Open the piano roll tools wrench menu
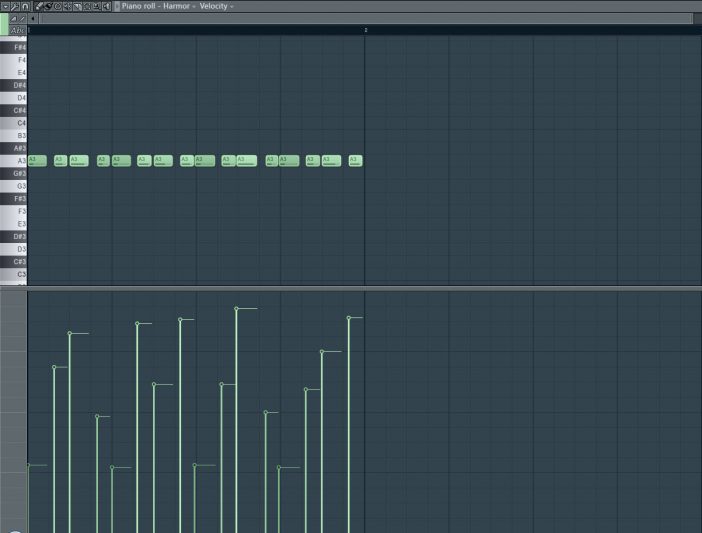Screen dimensions: 702x533 click(15, 6)
